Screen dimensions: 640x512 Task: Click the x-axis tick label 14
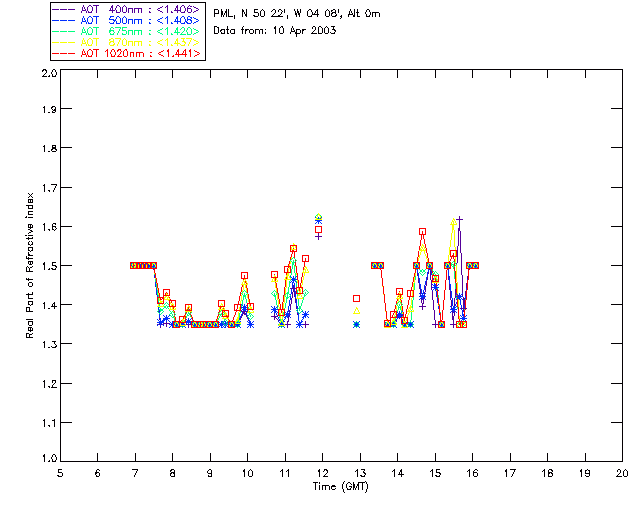point(398,473)
